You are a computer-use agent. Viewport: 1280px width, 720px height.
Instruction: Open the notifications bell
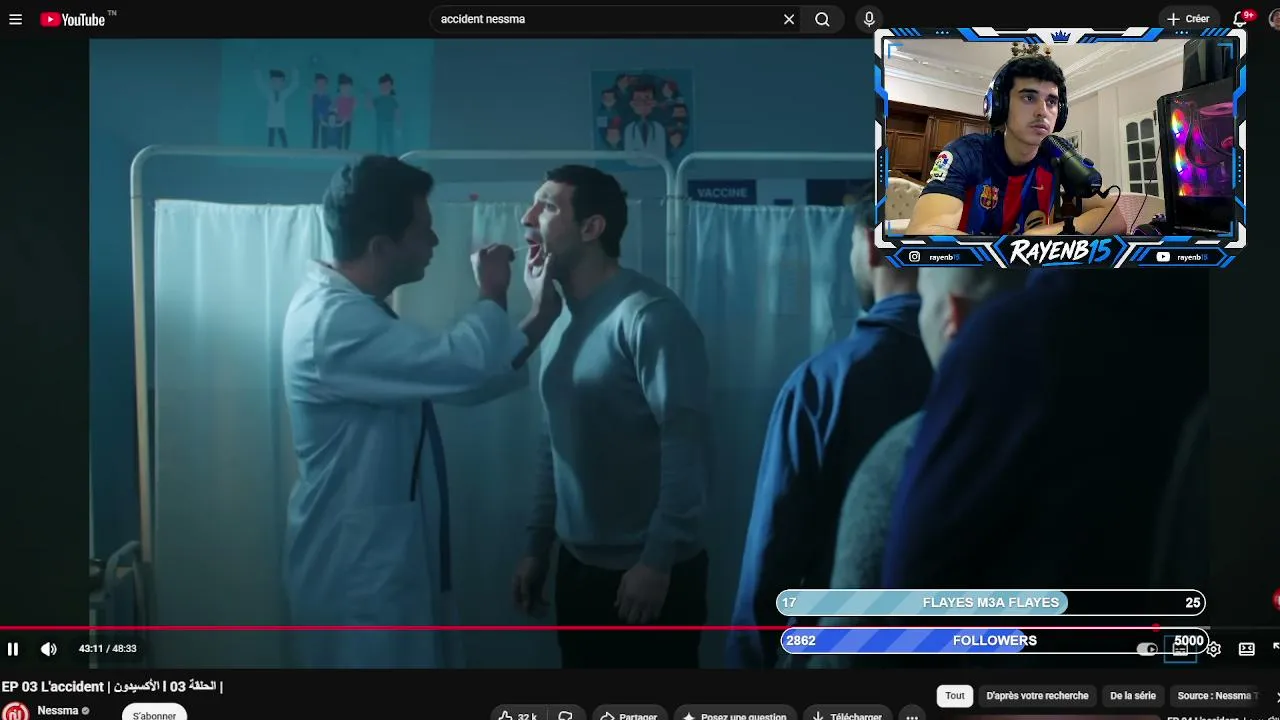1241,19
